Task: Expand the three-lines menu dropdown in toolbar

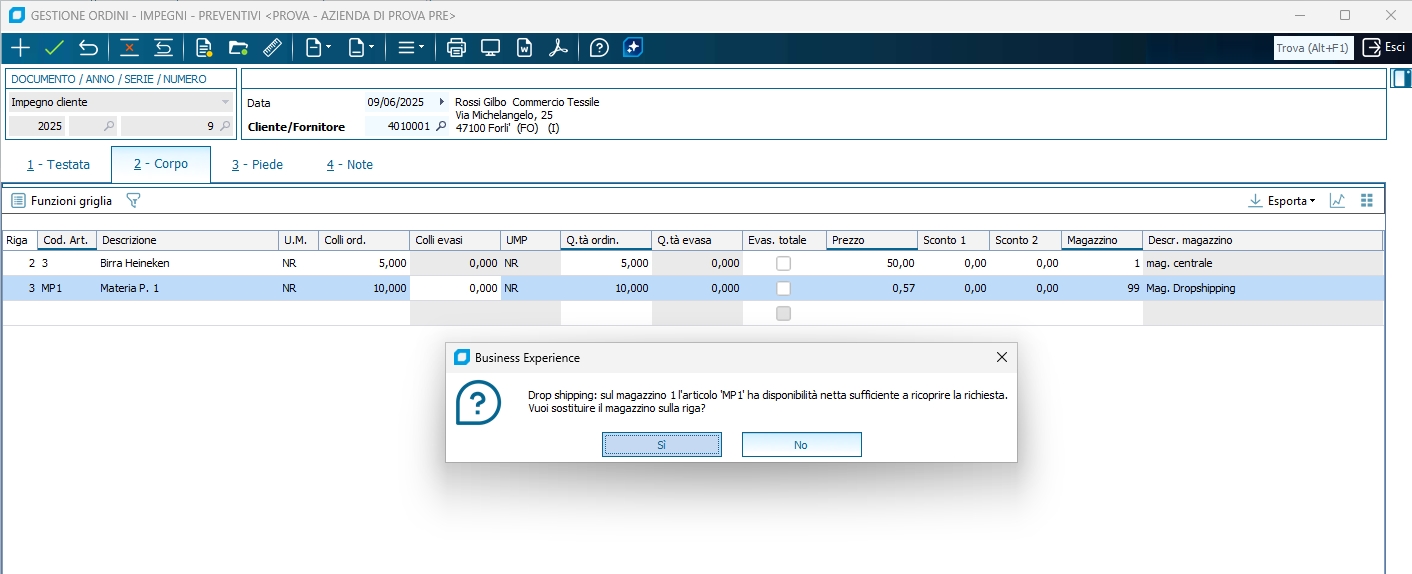Action: pyautogui.click(x=410, y=48)
